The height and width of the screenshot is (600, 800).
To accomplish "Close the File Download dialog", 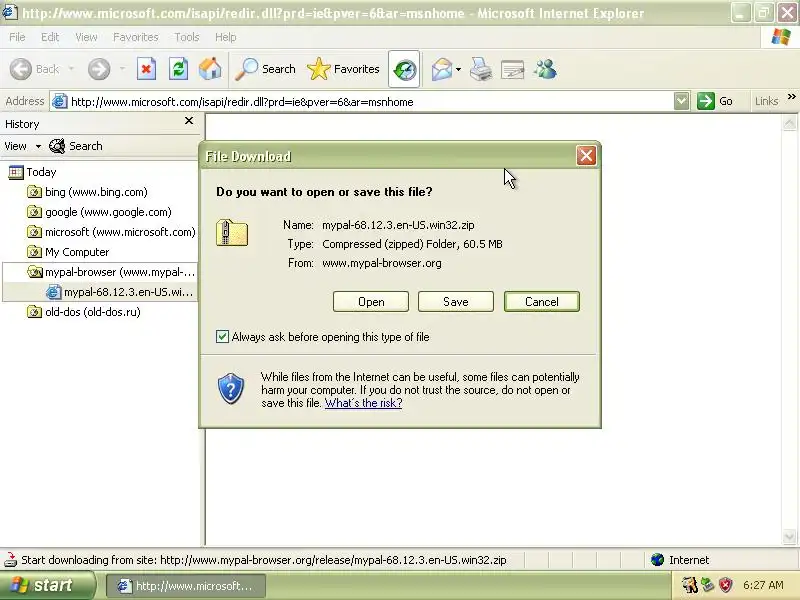I will (x=586, y=156).
